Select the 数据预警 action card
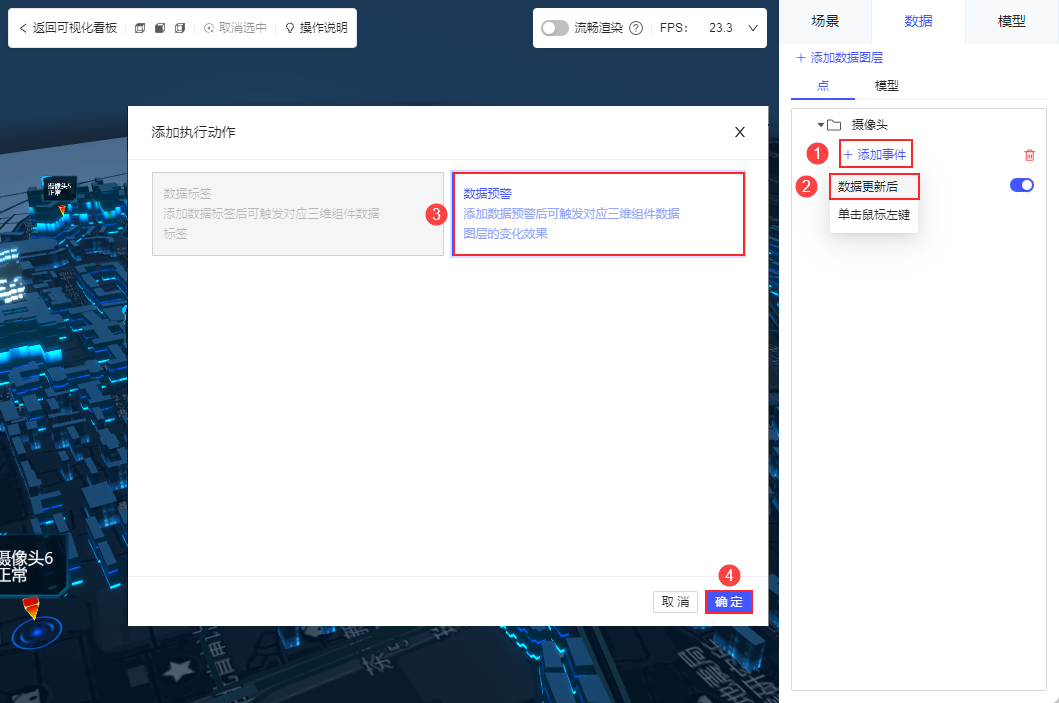 pyautogui.click(x=598, y=214)
